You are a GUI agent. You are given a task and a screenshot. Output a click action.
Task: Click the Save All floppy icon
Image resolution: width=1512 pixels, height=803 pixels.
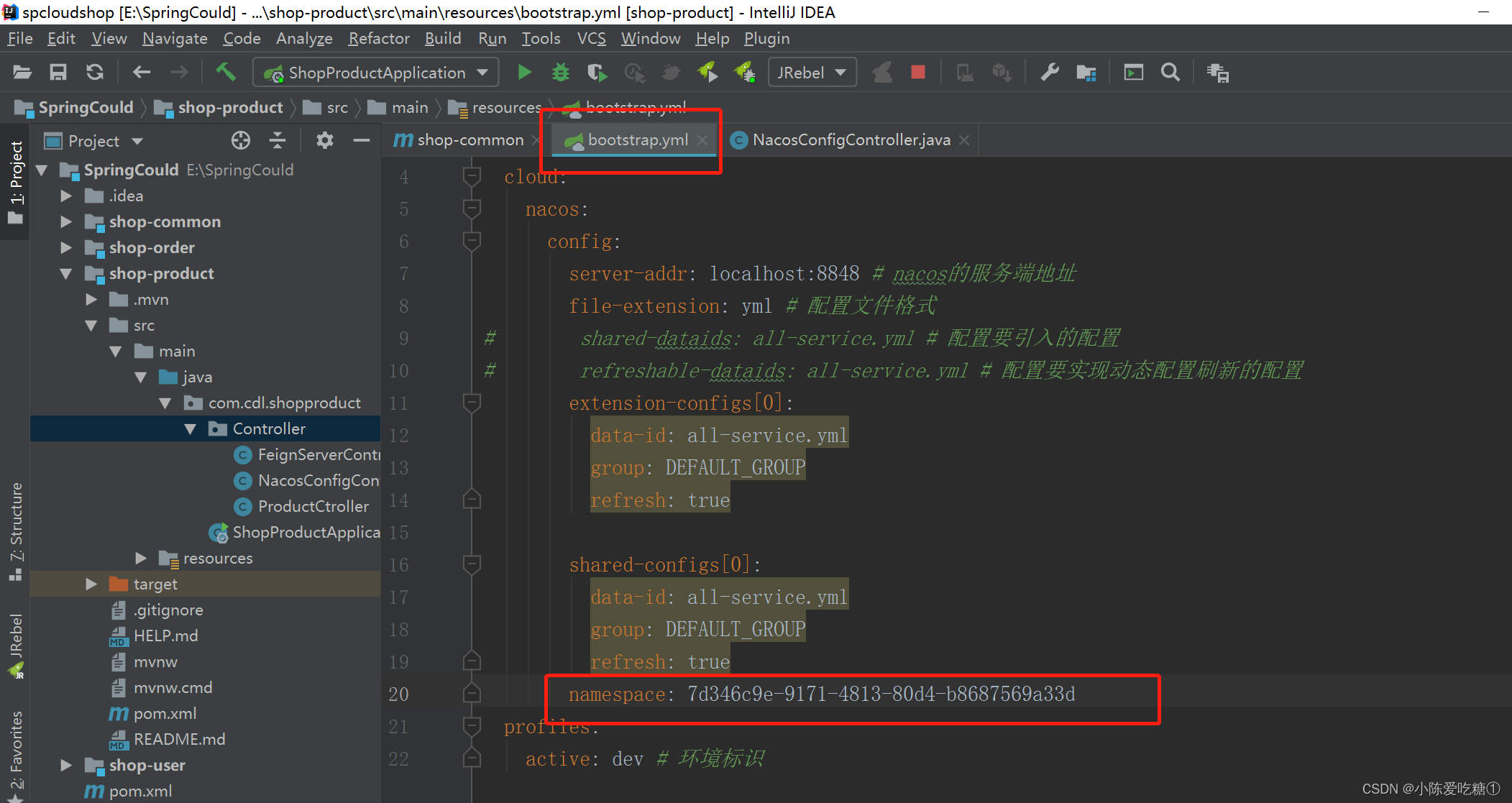click(58, 73)
